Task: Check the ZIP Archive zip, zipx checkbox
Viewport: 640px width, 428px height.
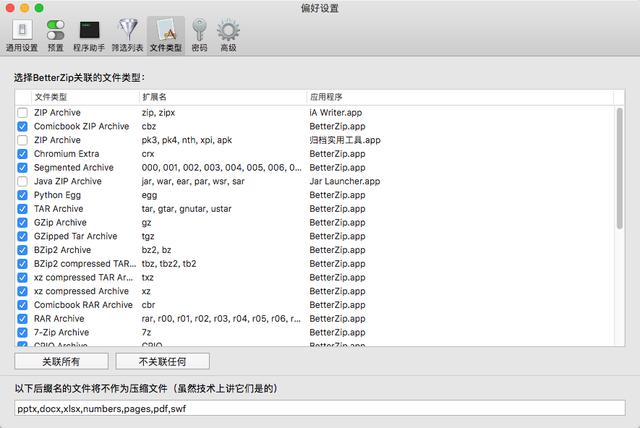Action: (22, 113)
